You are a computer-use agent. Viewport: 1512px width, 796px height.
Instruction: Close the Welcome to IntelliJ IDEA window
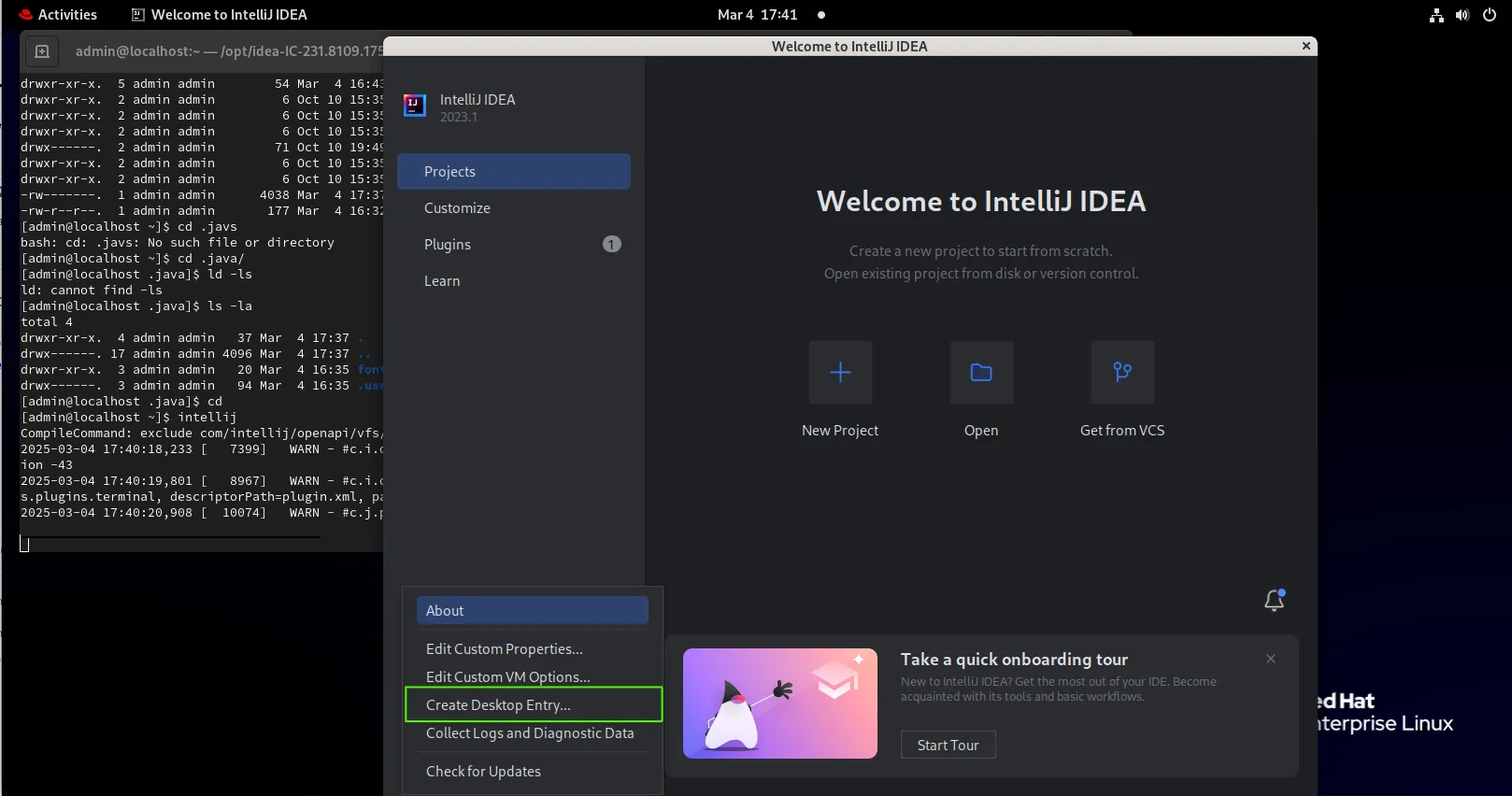click(x=1306, y=46)
